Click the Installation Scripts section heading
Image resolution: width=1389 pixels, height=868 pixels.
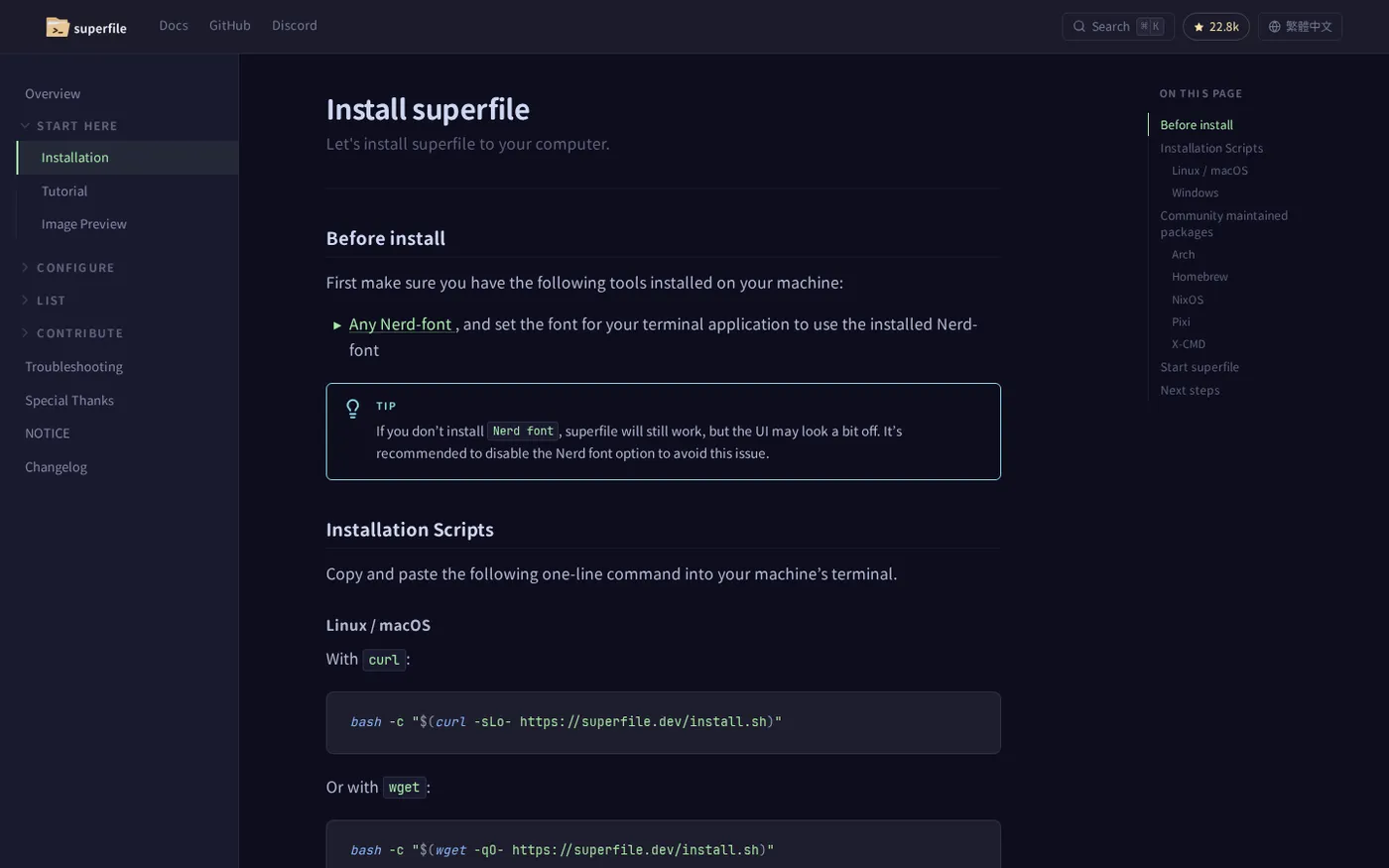410,530
